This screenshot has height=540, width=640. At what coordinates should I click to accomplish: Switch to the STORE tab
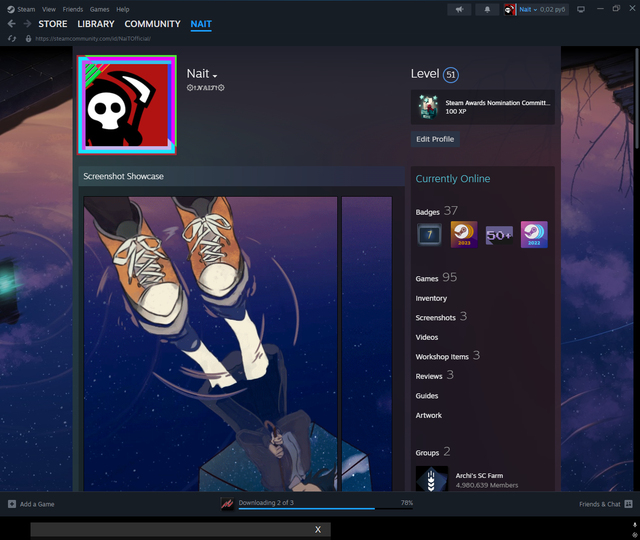click(x=53, y=24)
